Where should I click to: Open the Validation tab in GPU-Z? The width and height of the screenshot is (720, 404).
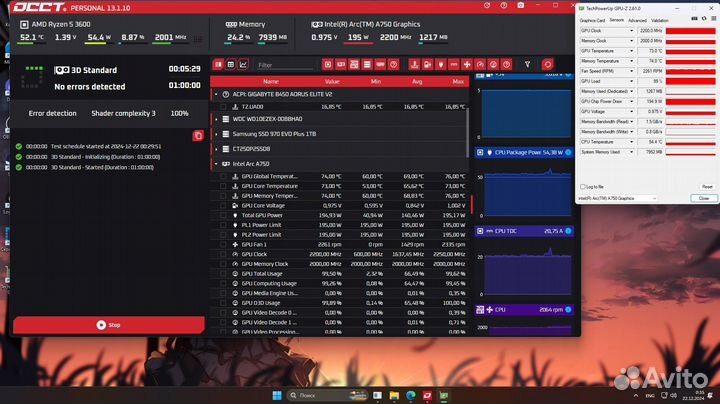(660, 21)
